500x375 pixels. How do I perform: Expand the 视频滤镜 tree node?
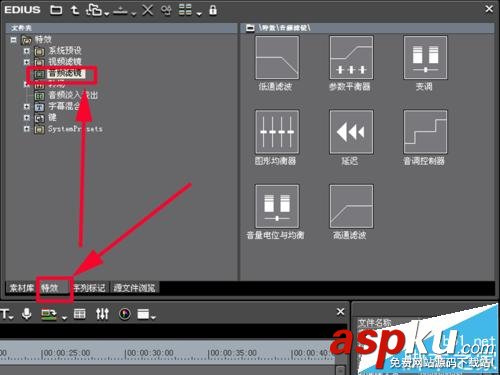pyautogui.click(x=27, y=62)
